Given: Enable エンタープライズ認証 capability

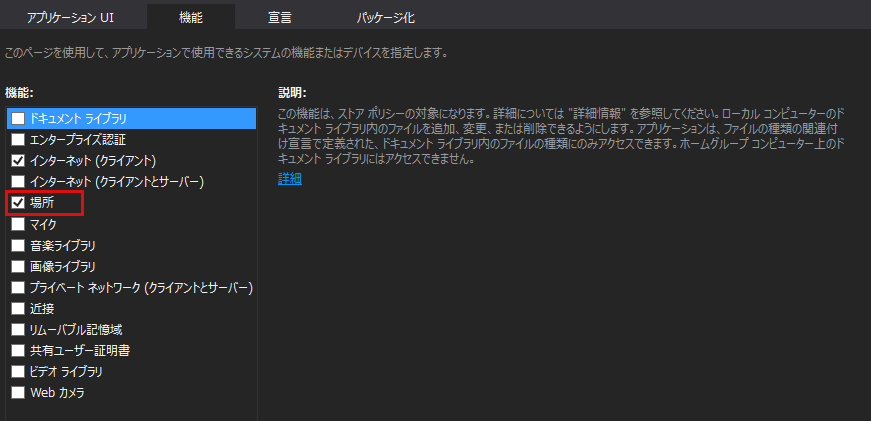Looking at the screenshot, I should (18, 139).
